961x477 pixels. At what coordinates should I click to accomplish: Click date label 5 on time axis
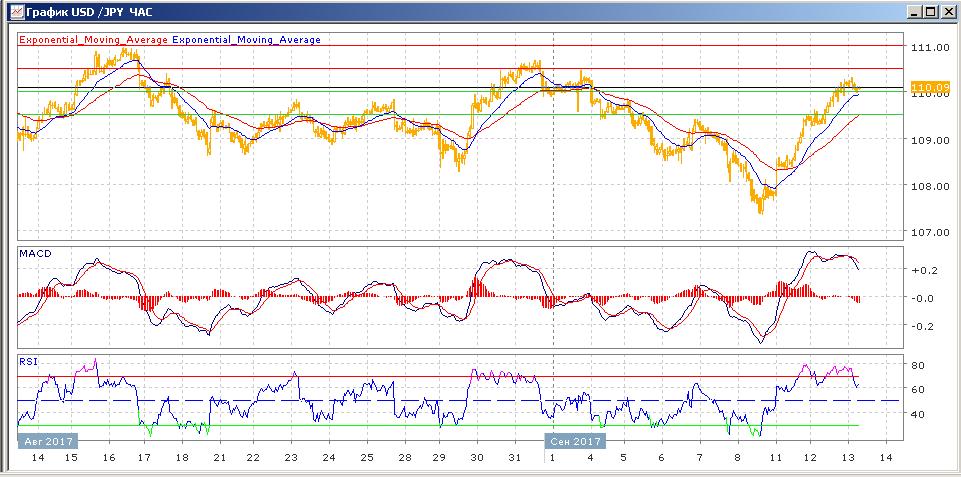[623, 459]
